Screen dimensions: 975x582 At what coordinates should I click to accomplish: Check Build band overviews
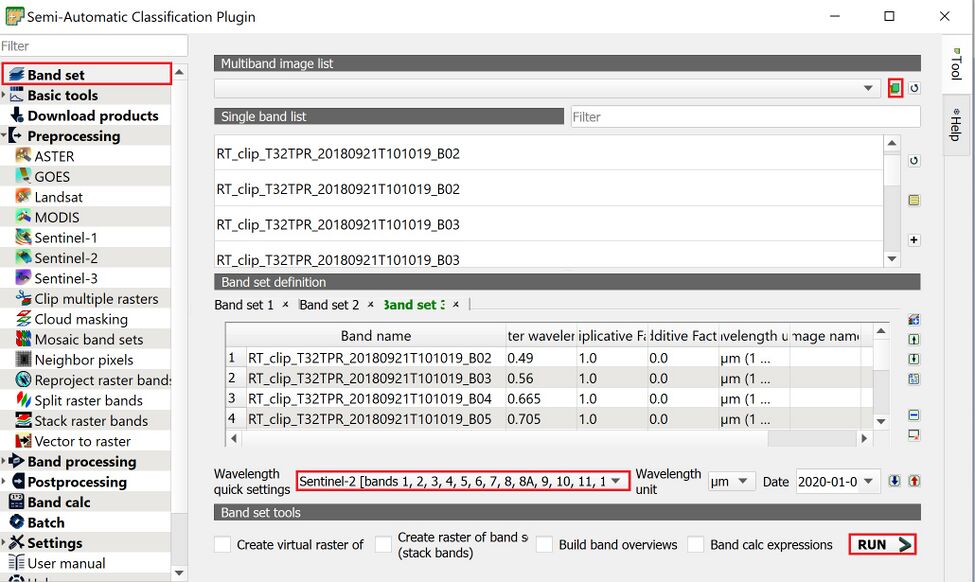(x=544, y=544)
